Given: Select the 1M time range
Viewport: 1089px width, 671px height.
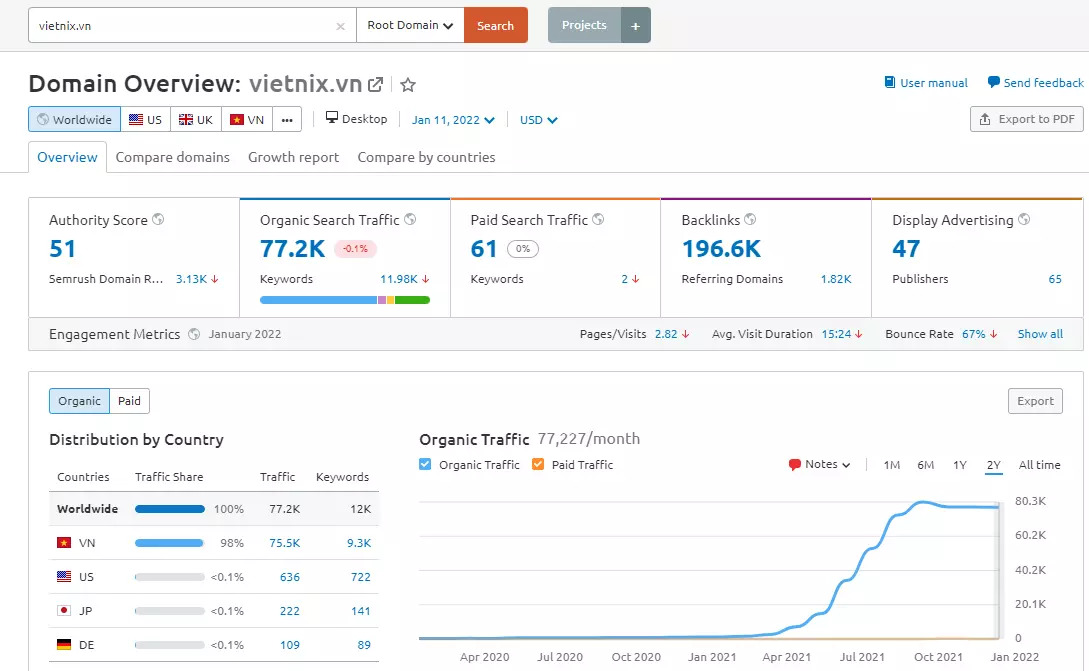Looking at the screenshot, I should pos(892,465).
